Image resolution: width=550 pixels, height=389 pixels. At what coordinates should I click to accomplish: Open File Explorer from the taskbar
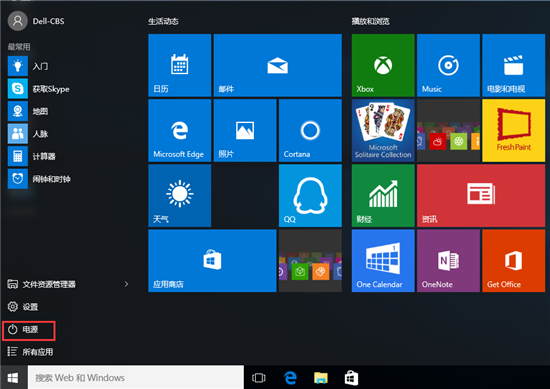[x=321, y=378]
